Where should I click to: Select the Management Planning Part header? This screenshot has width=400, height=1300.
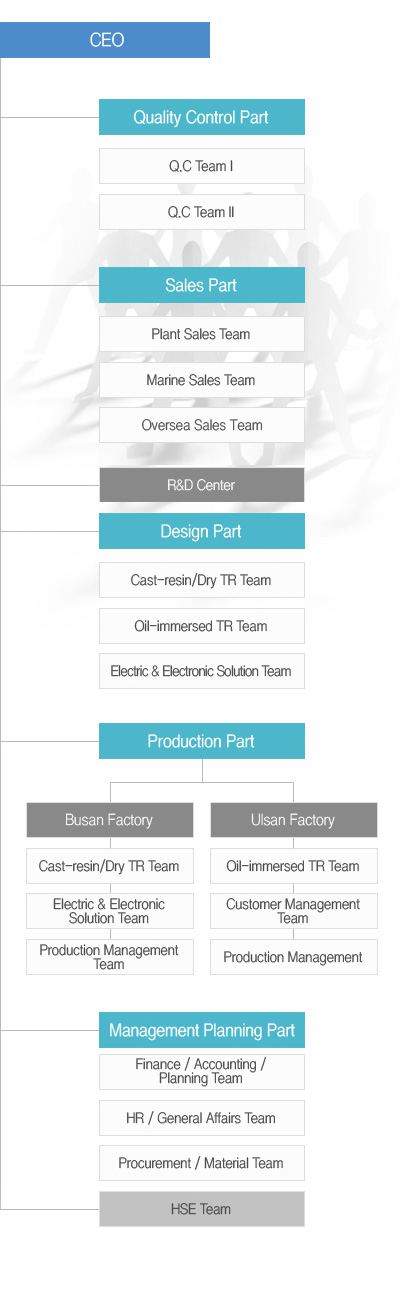pos(201,1030)
